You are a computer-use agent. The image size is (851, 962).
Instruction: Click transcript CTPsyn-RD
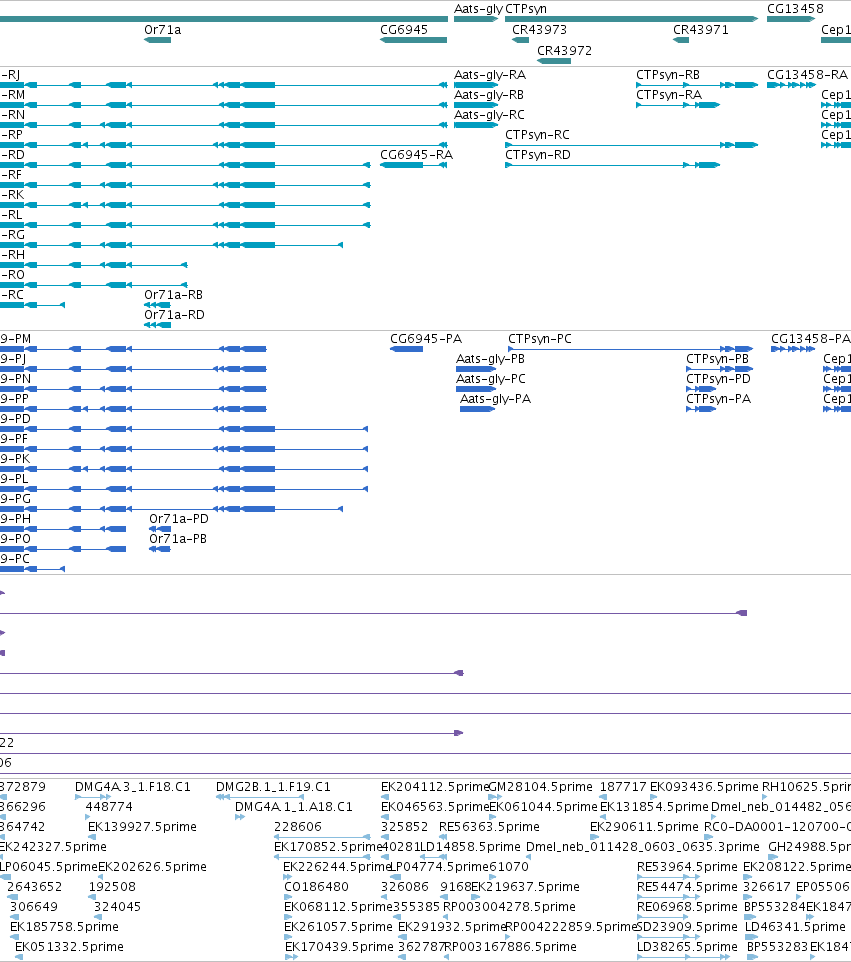537,155
